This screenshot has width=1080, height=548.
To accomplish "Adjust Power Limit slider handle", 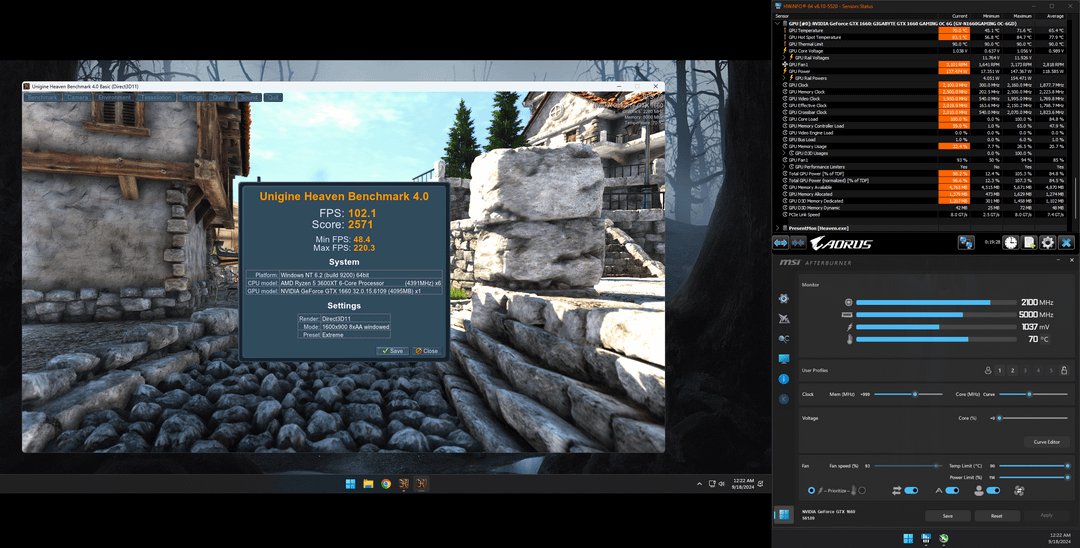I will pos(1068,477).
